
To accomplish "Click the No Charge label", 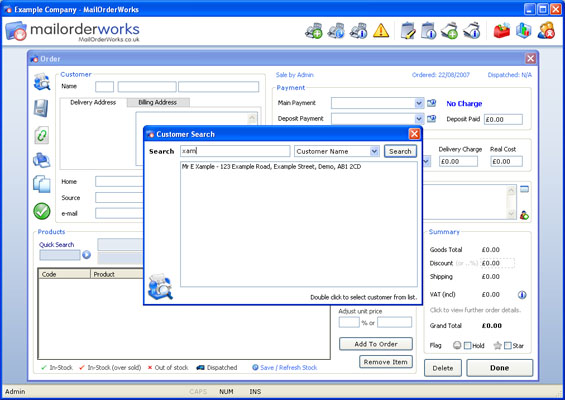I will (464, 104).
